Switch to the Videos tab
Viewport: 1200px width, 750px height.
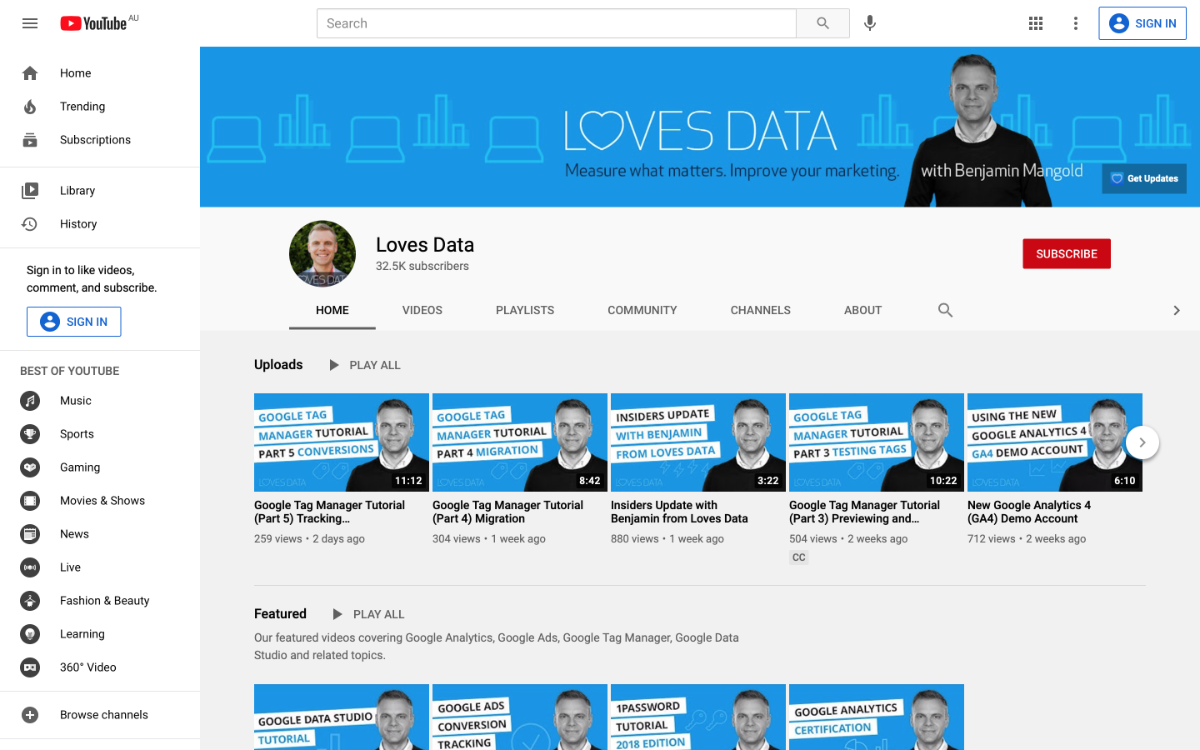pos(422,310)
